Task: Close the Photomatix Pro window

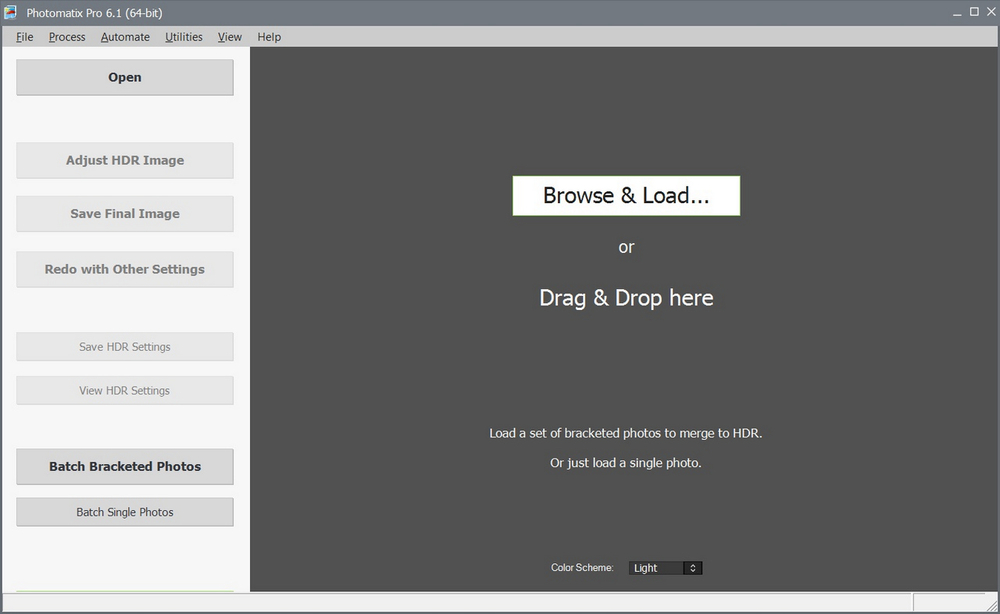Action: coord(992,12)
